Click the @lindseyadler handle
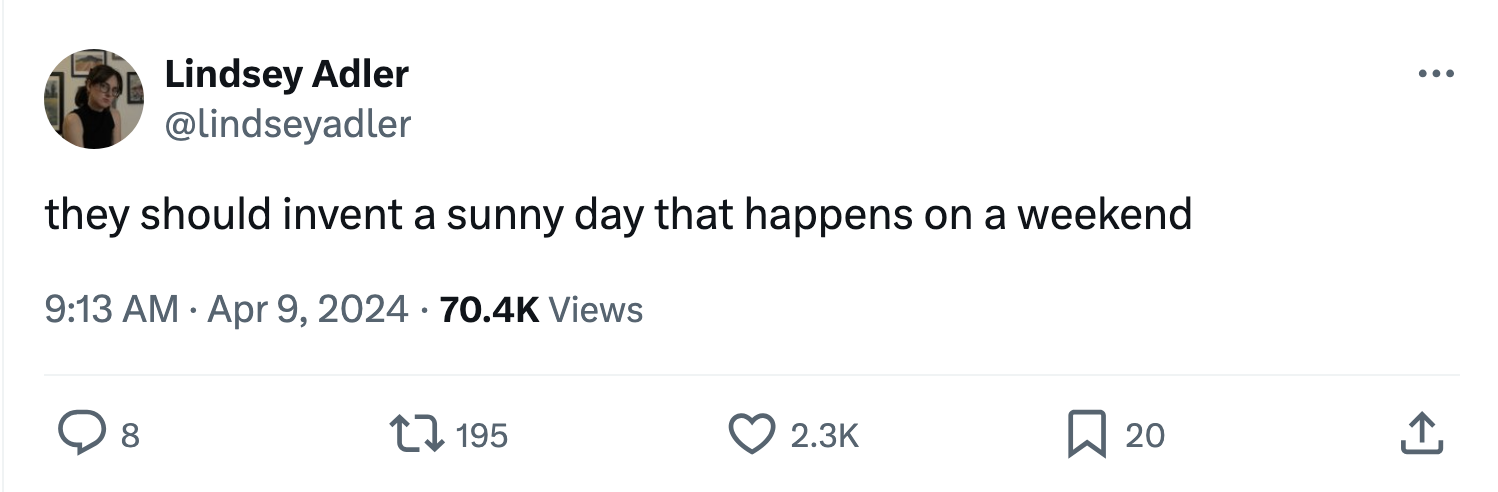Screen dimensions: 1498x492 click(286, 124)
